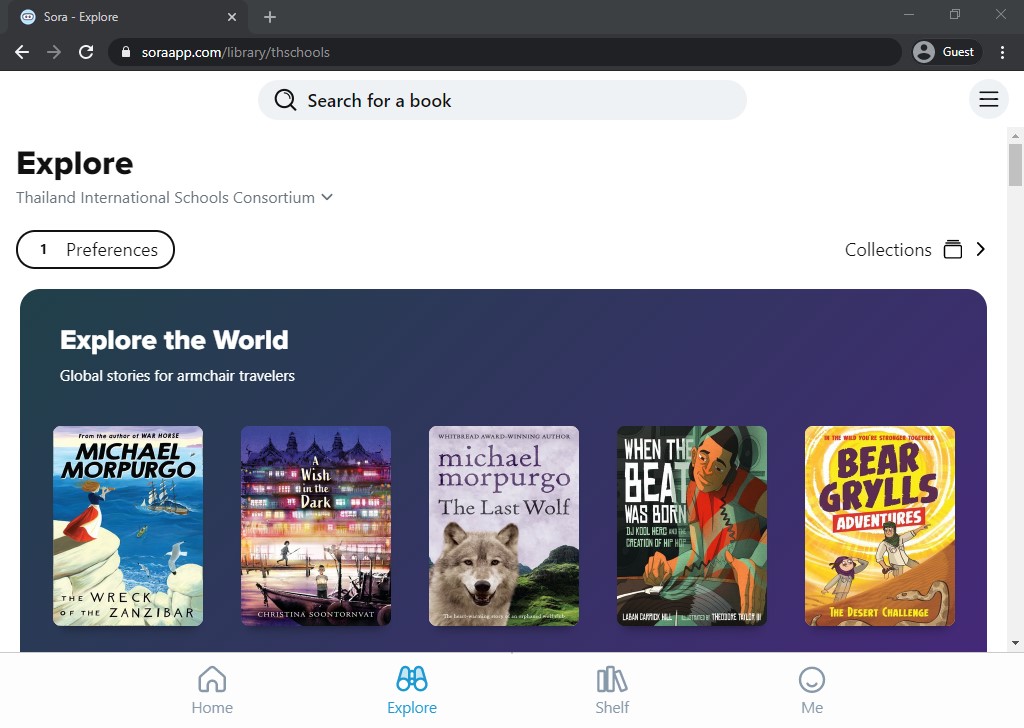
Task: Click the scrollbar down arrow
Action: tap(1015, 643)
